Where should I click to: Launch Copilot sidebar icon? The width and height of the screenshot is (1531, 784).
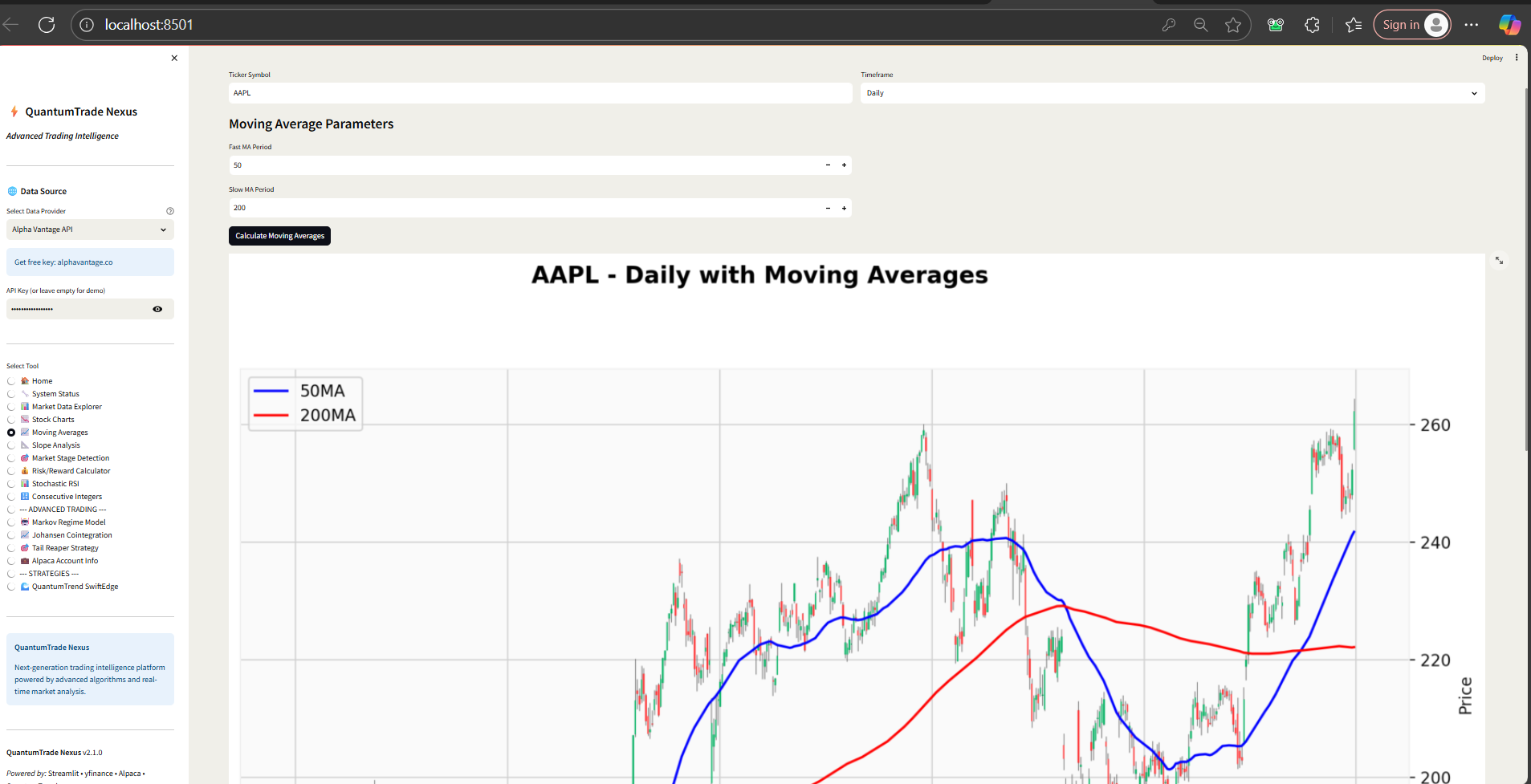(x=1509, y=25)
